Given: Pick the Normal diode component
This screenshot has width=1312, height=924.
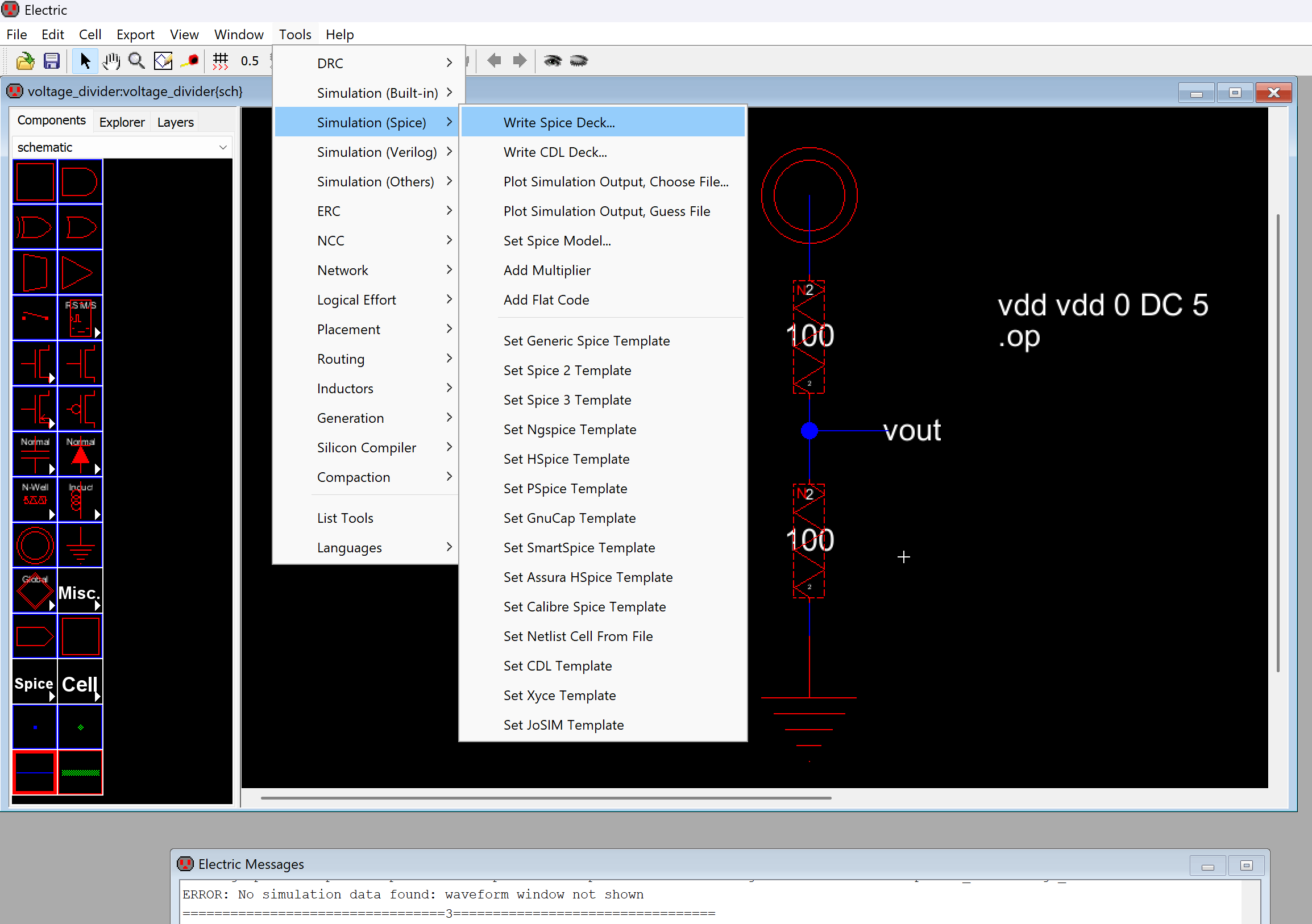Looking at the screenshot, I should tap(80, 455).
